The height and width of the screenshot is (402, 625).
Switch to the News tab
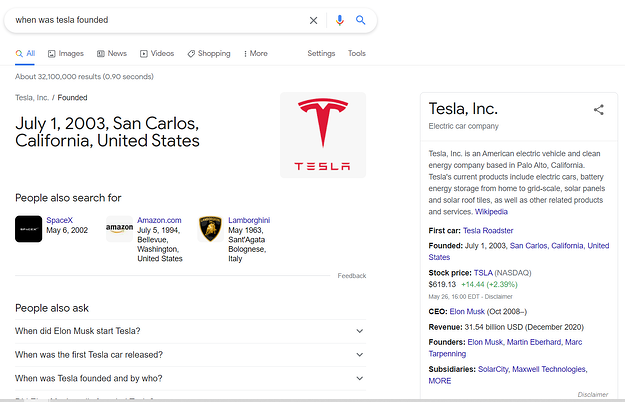click(x=112, y=53)
